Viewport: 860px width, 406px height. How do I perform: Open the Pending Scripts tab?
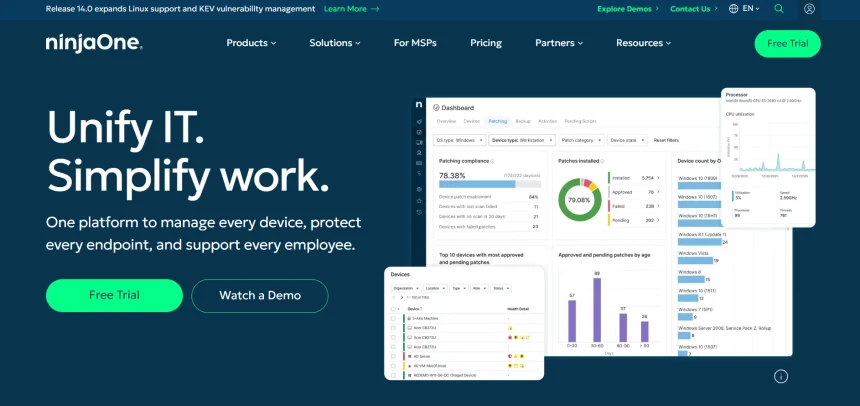(580, 121)
